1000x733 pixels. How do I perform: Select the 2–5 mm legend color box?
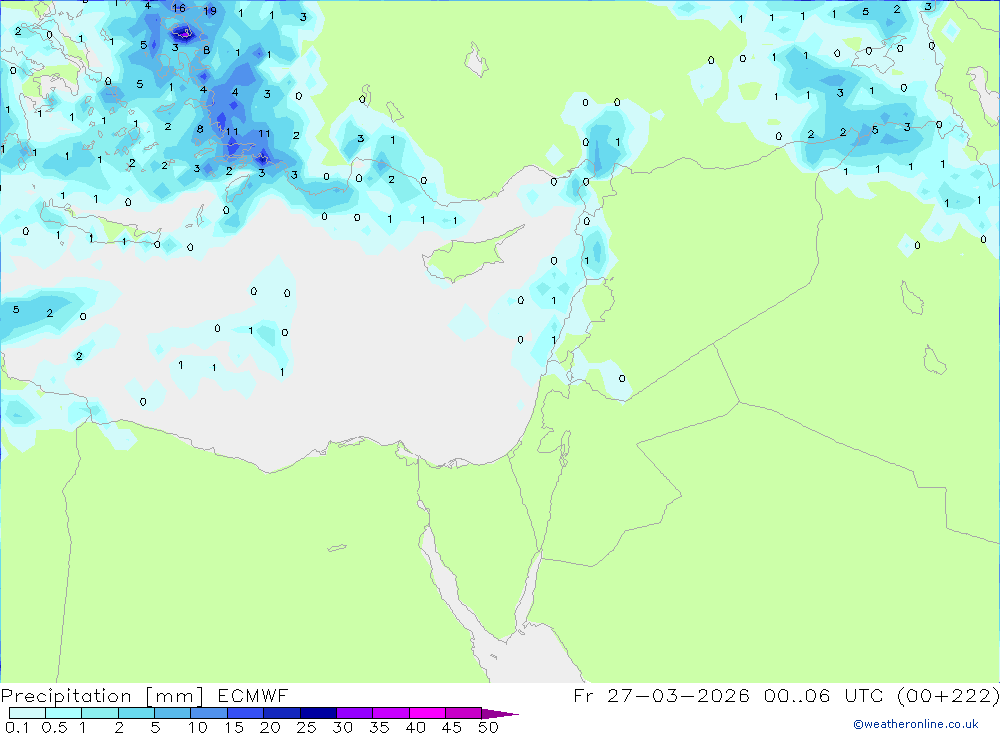coord(136,713)
